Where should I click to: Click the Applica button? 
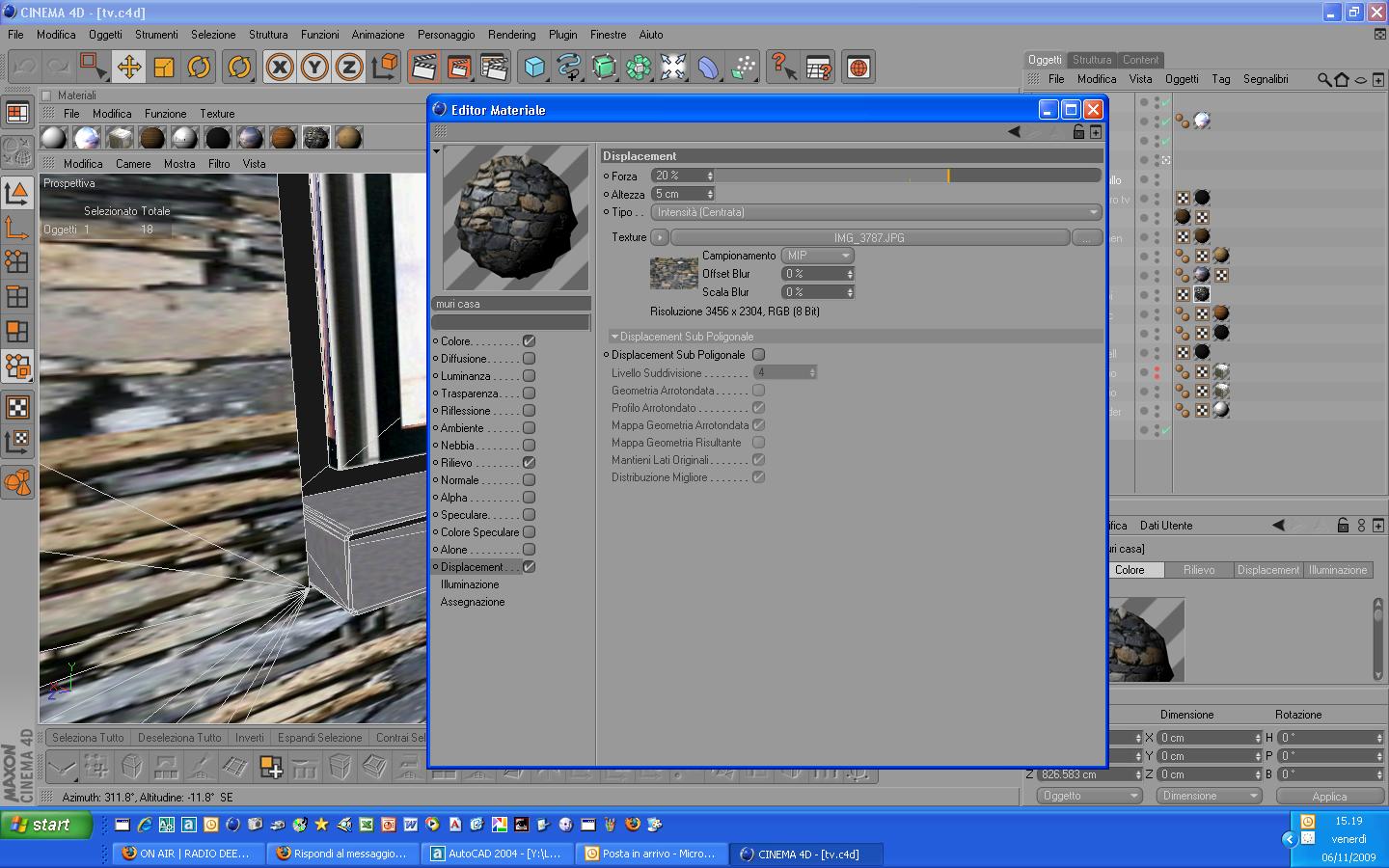pyautogui.click(x=1329, y=797)
